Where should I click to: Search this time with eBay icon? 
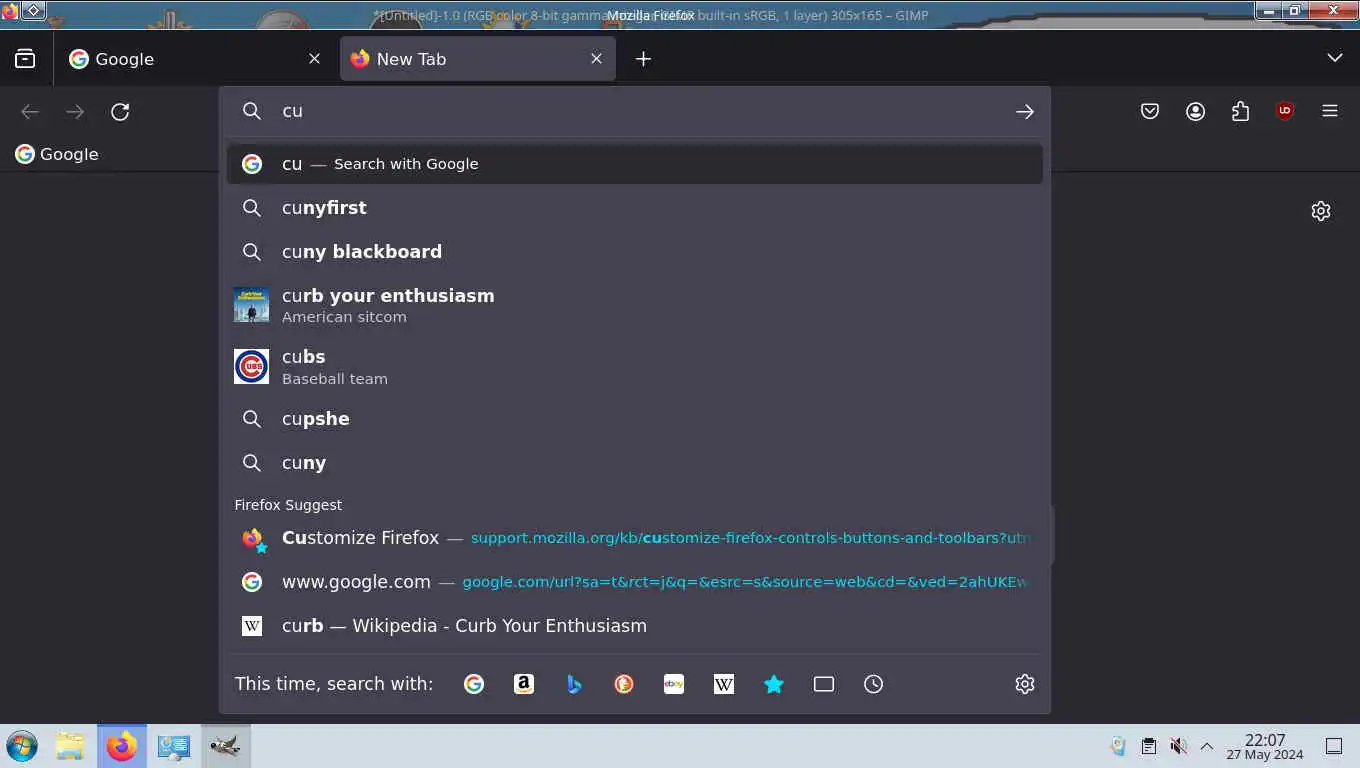coord(674,684)
